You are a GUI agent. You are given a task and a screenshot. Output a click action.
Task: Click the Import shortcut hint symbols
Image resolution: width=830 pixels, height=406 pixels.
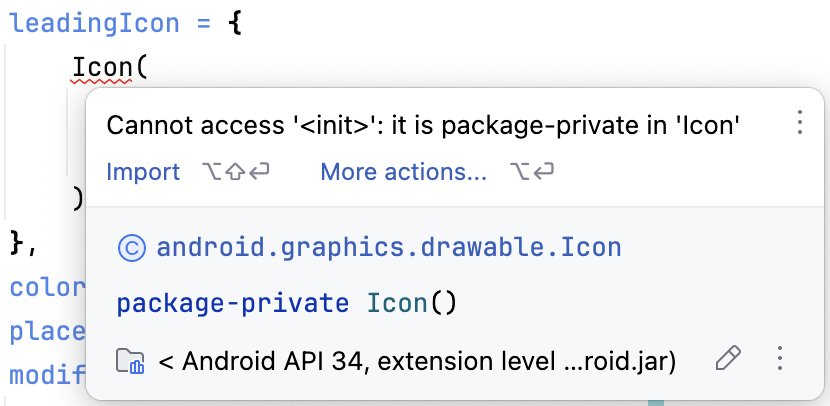[x=236, y=172]
